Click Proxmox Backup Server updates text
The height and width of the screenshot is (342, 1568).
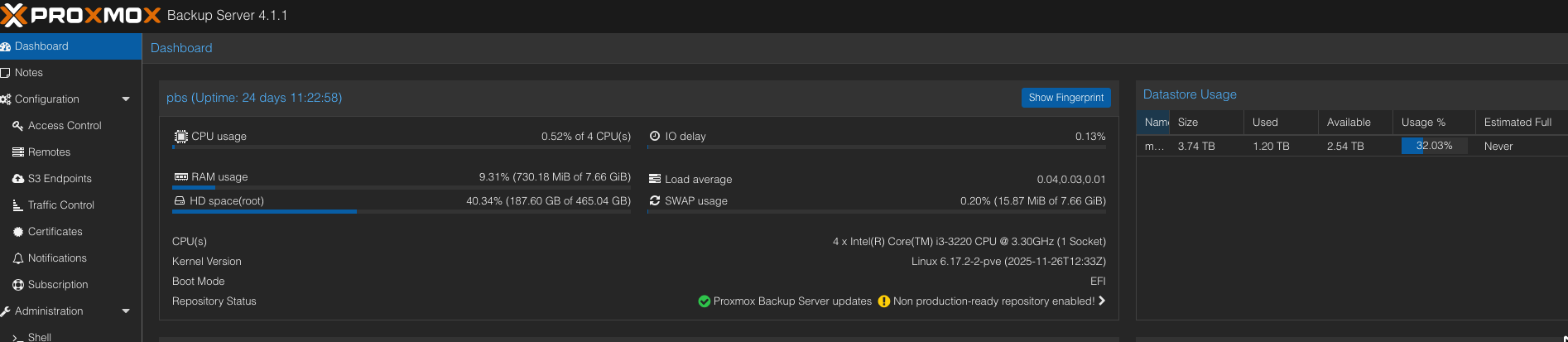[792, 301]
